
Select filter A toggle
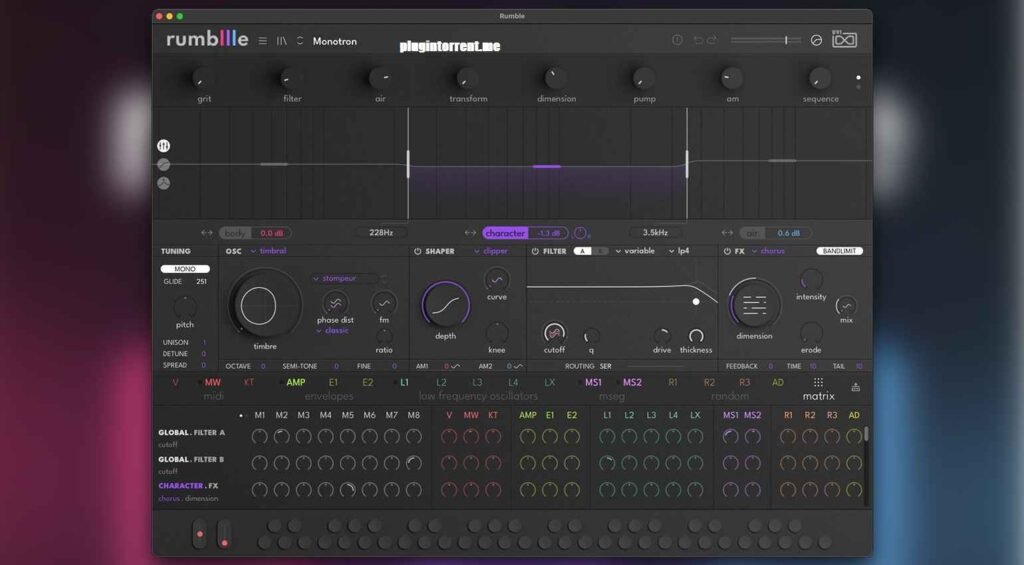(582, 251)
